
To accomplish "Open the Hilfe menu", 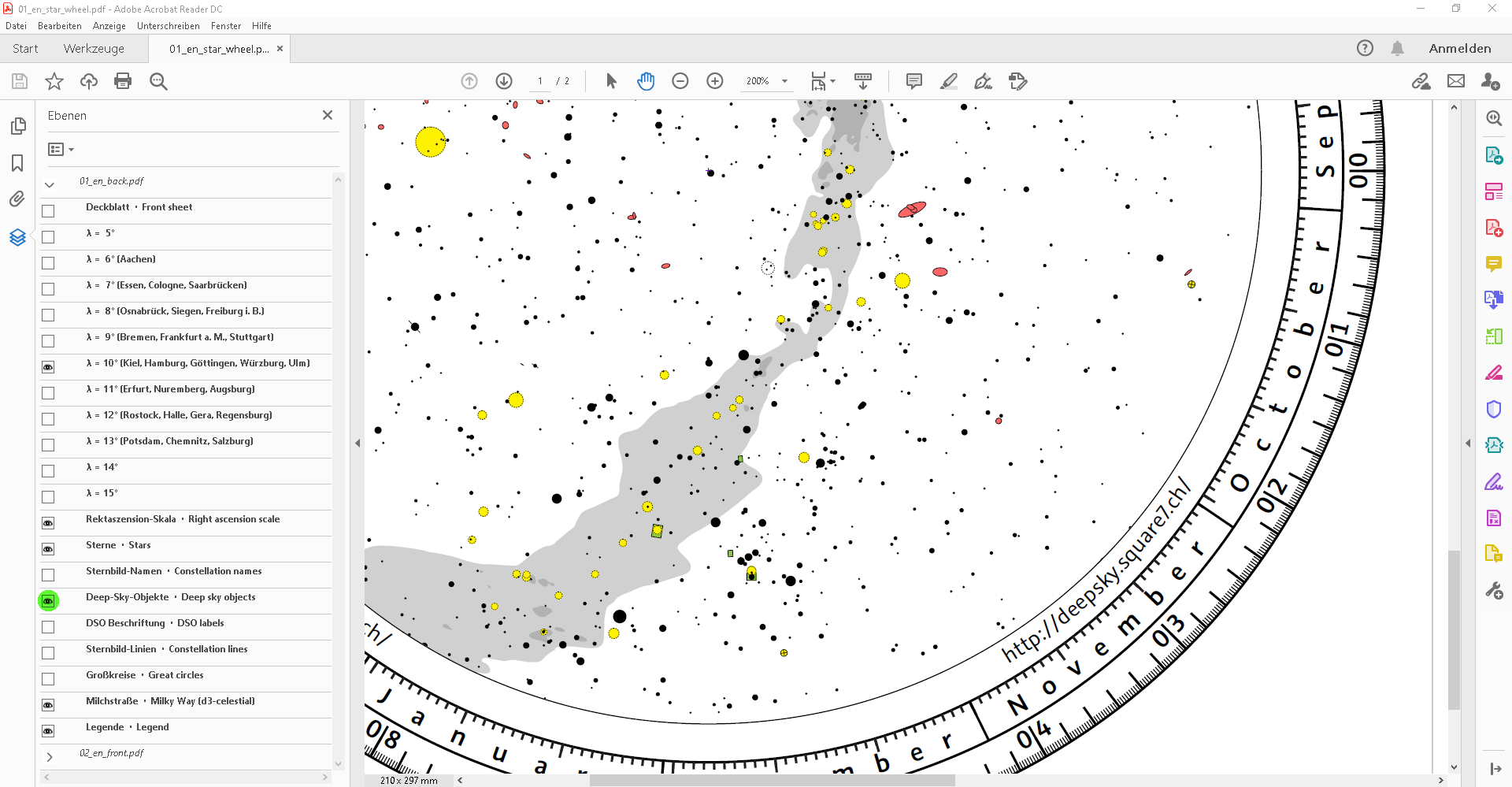I will [261, 26].
